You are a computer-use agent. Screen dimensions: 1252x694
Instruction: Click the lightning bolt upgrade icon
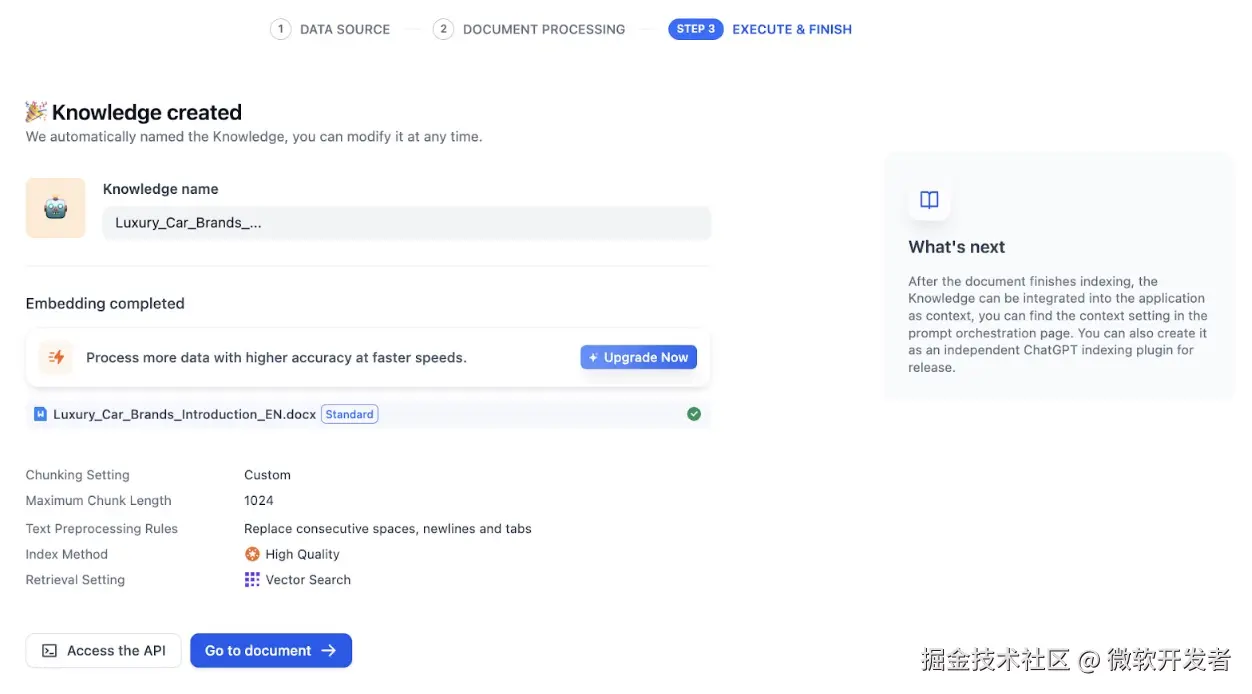coord(56,357)
